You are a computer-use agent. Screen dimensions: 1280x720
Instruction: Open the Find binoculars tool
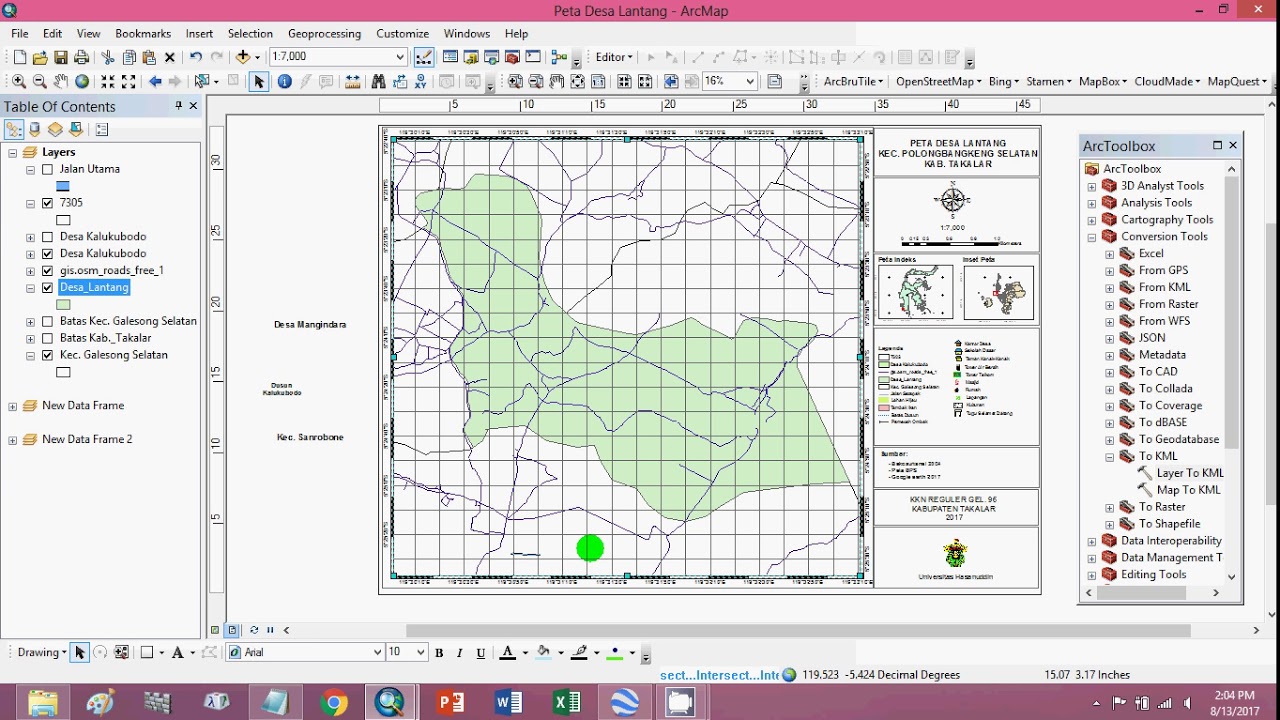[378, 82]
